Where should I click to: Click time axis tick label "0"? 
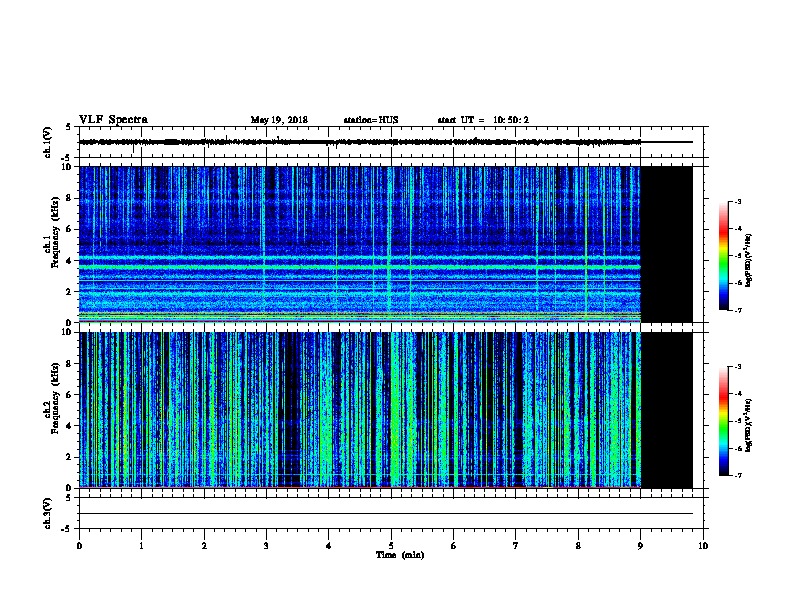click(x=79, y=546)
